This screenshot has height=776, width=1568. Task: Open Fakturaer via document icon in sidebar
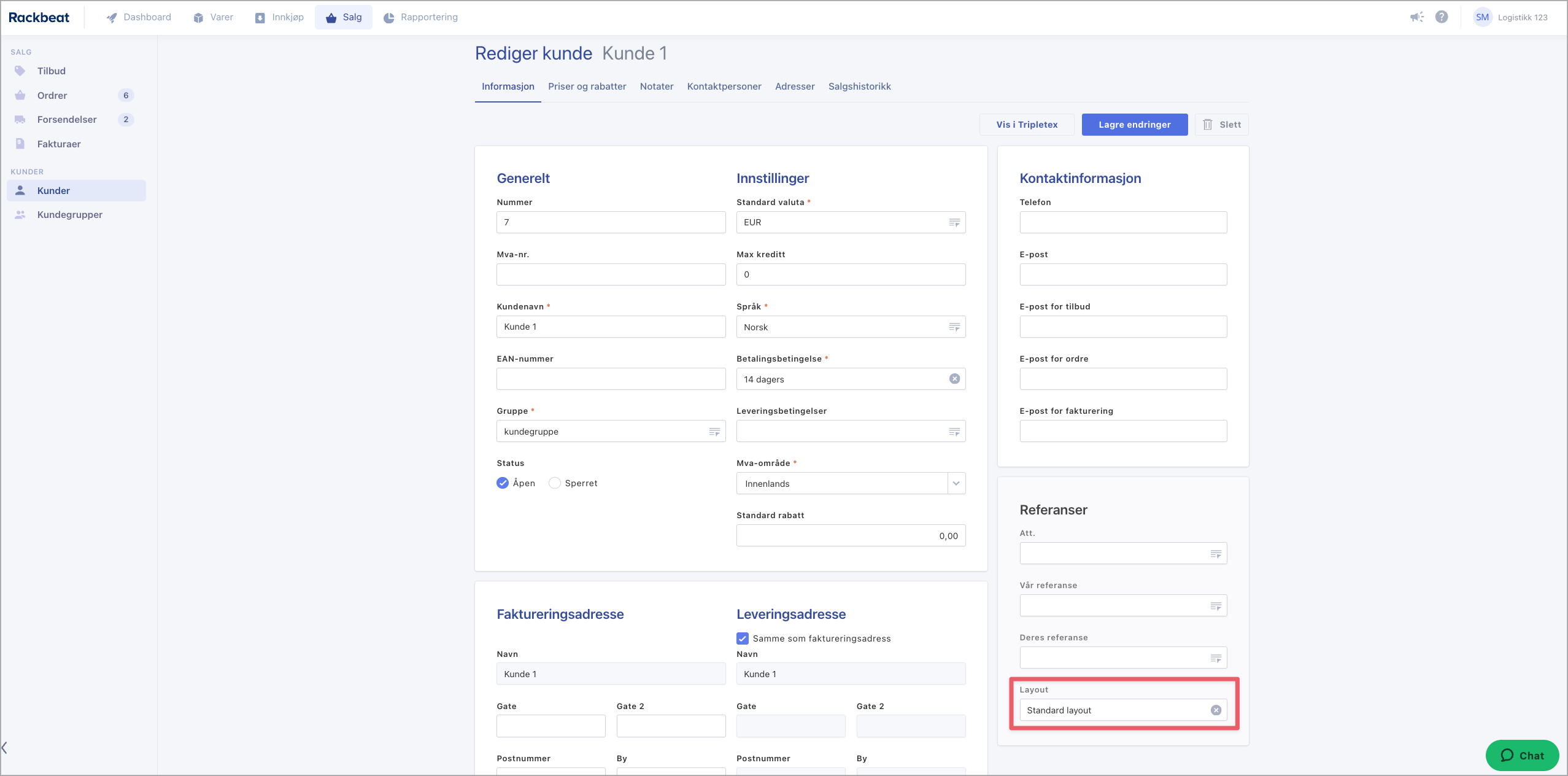coord(20,144)
